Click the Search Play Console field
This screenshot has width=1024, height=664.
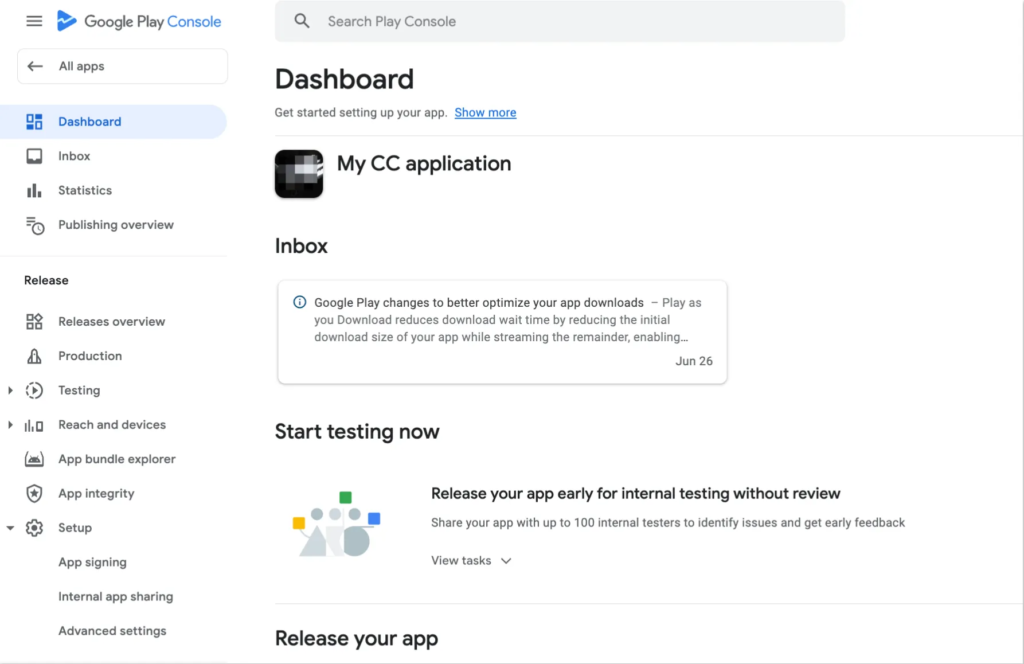tap(560, 21)
